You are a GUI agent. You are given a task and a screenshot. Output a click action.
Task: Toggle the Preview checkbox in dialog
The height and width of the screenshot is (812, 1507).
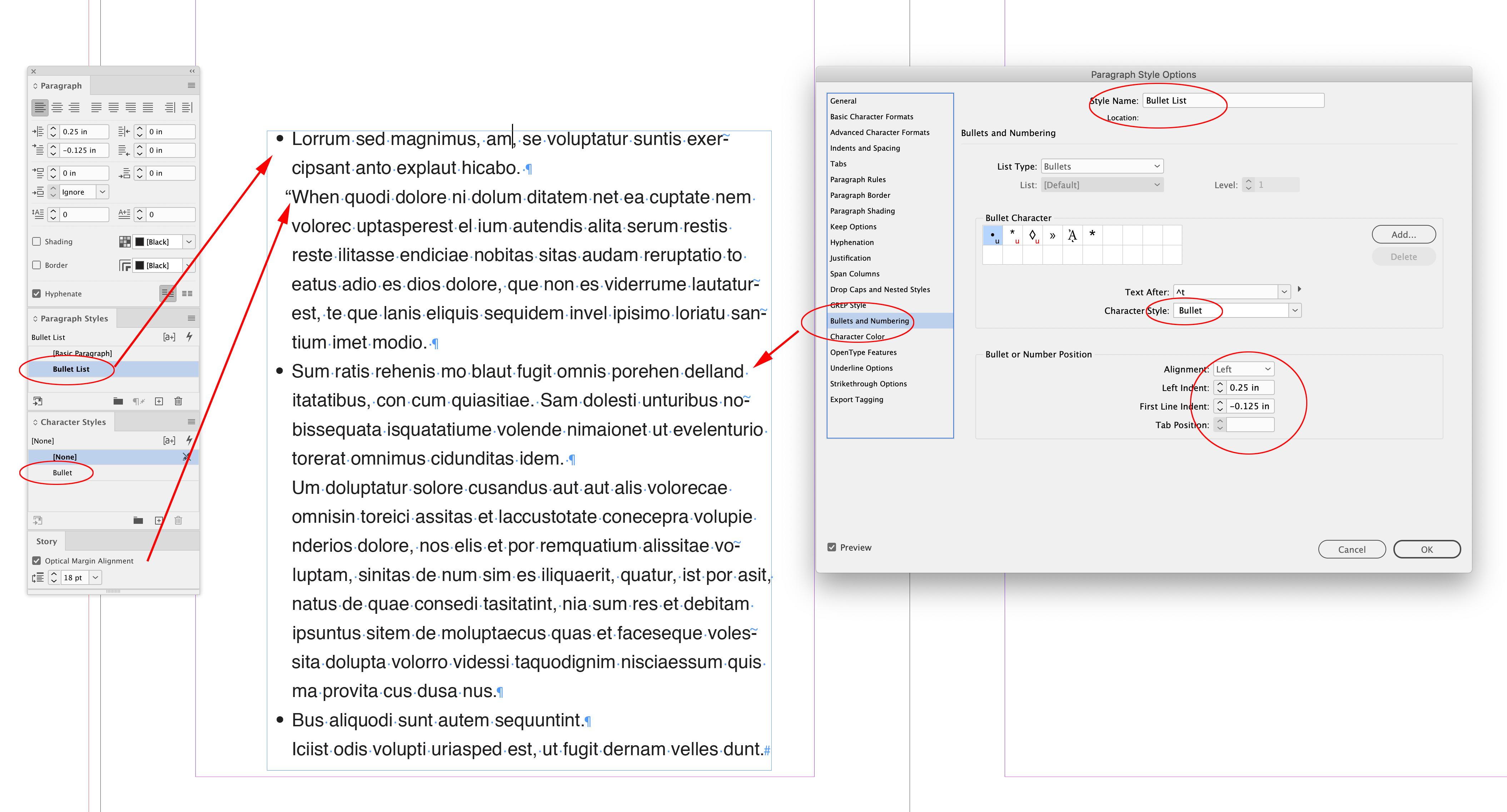(x=832, y=547)
